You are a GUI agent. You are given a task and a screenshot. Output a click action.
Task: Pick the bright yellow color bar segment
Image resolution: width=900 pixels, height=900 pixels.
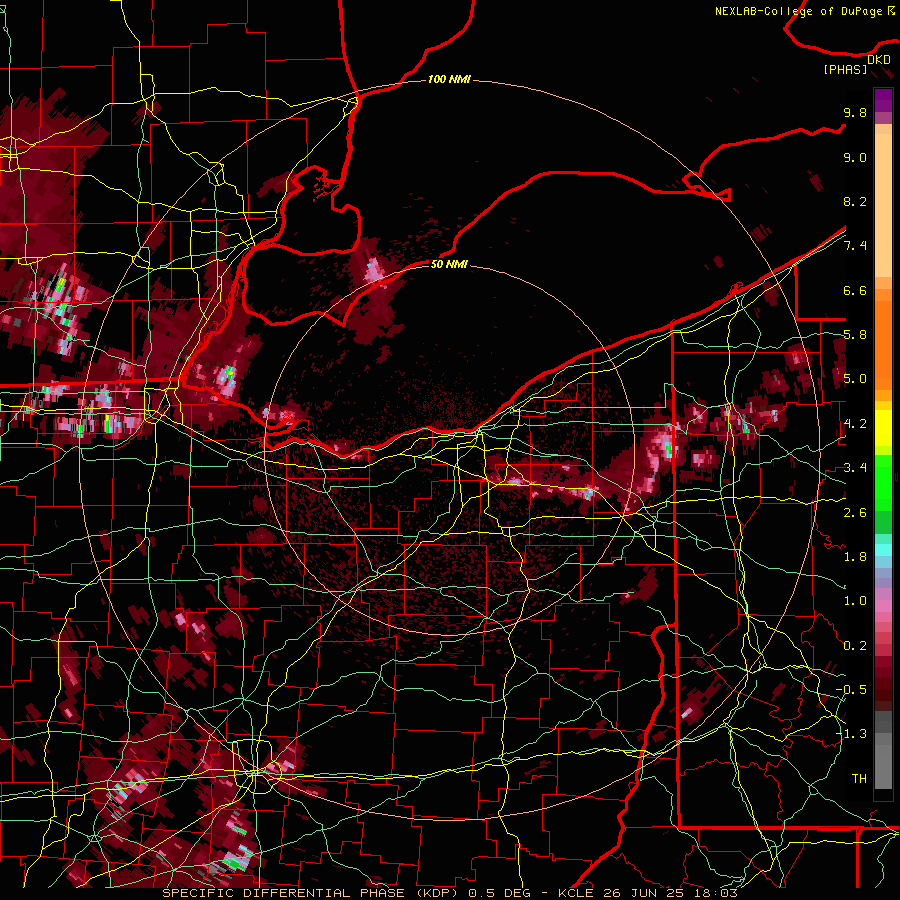[883, 428]
